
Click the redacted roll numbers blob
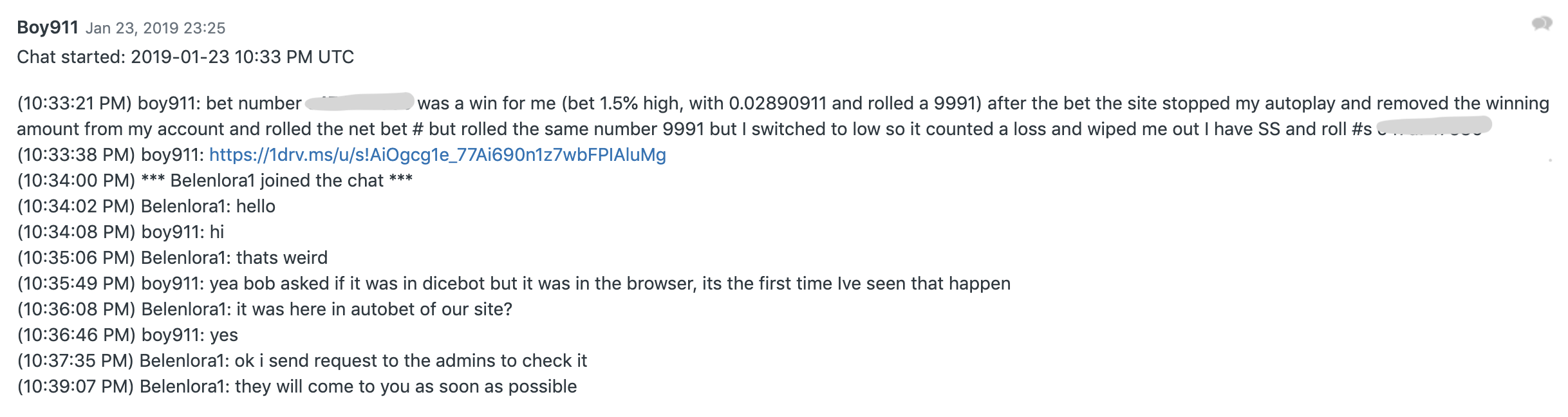pyautogui.click(x=1434, y=127)
